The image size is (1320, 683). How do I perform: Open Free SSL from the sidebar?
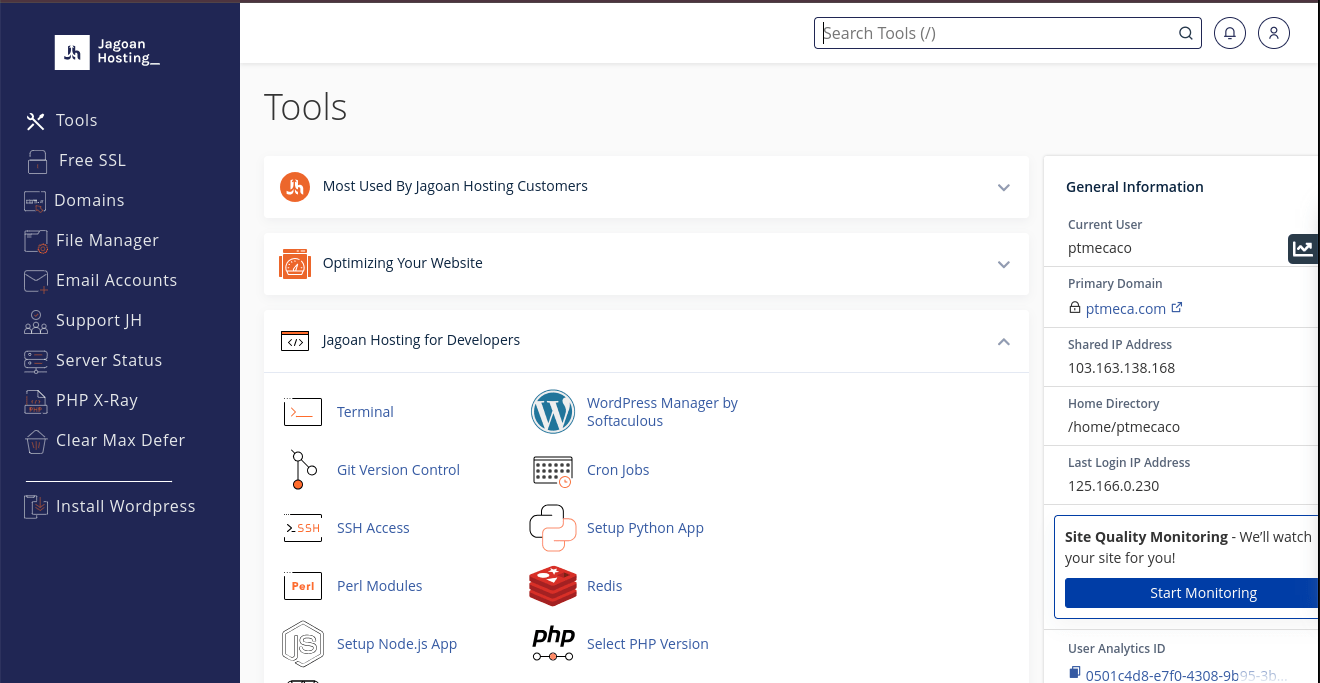(x=75, y=160)
